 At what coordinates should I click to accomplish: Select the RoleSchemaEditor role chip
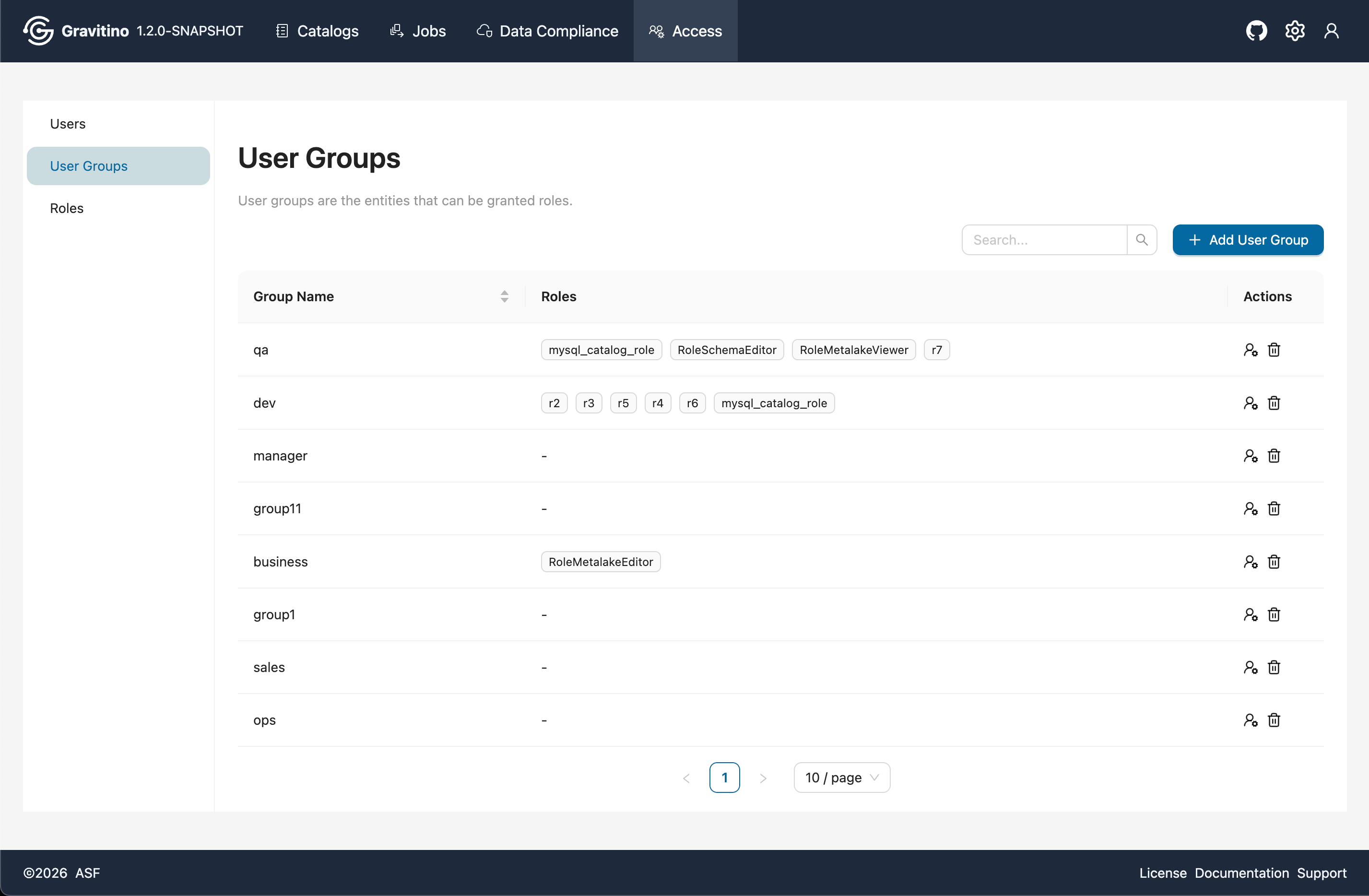point(727,349)
